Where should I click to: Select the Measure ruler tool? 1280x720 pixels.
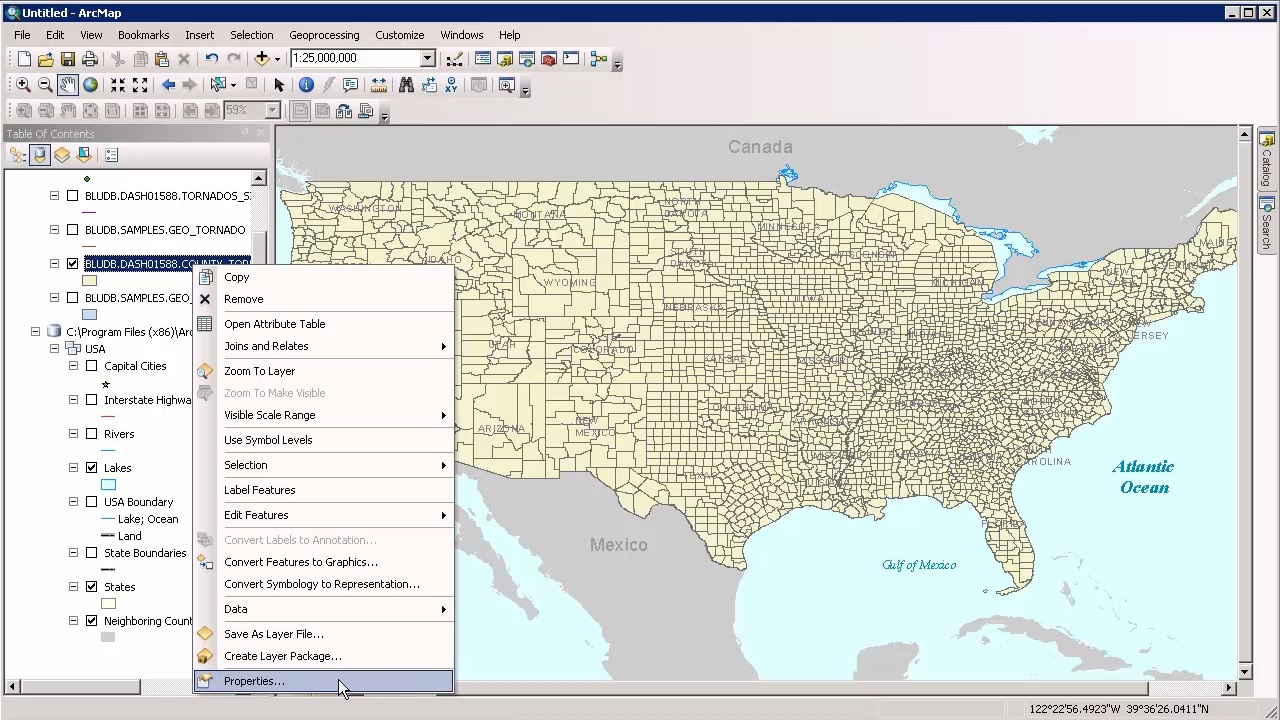pyautogui.click(x=378, y=86)
